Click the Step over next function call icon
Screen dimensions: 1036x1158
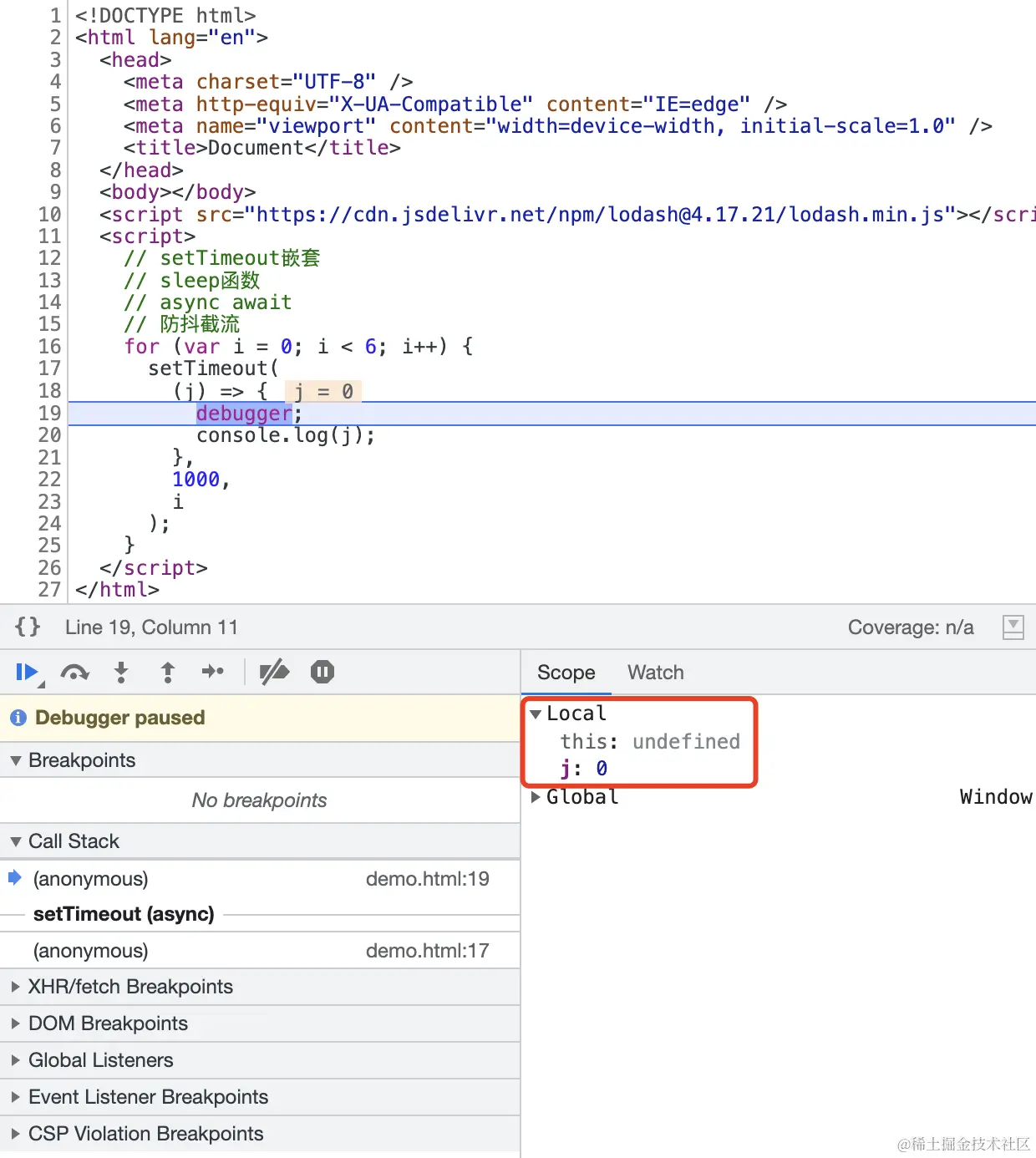(x=74, y=673)
